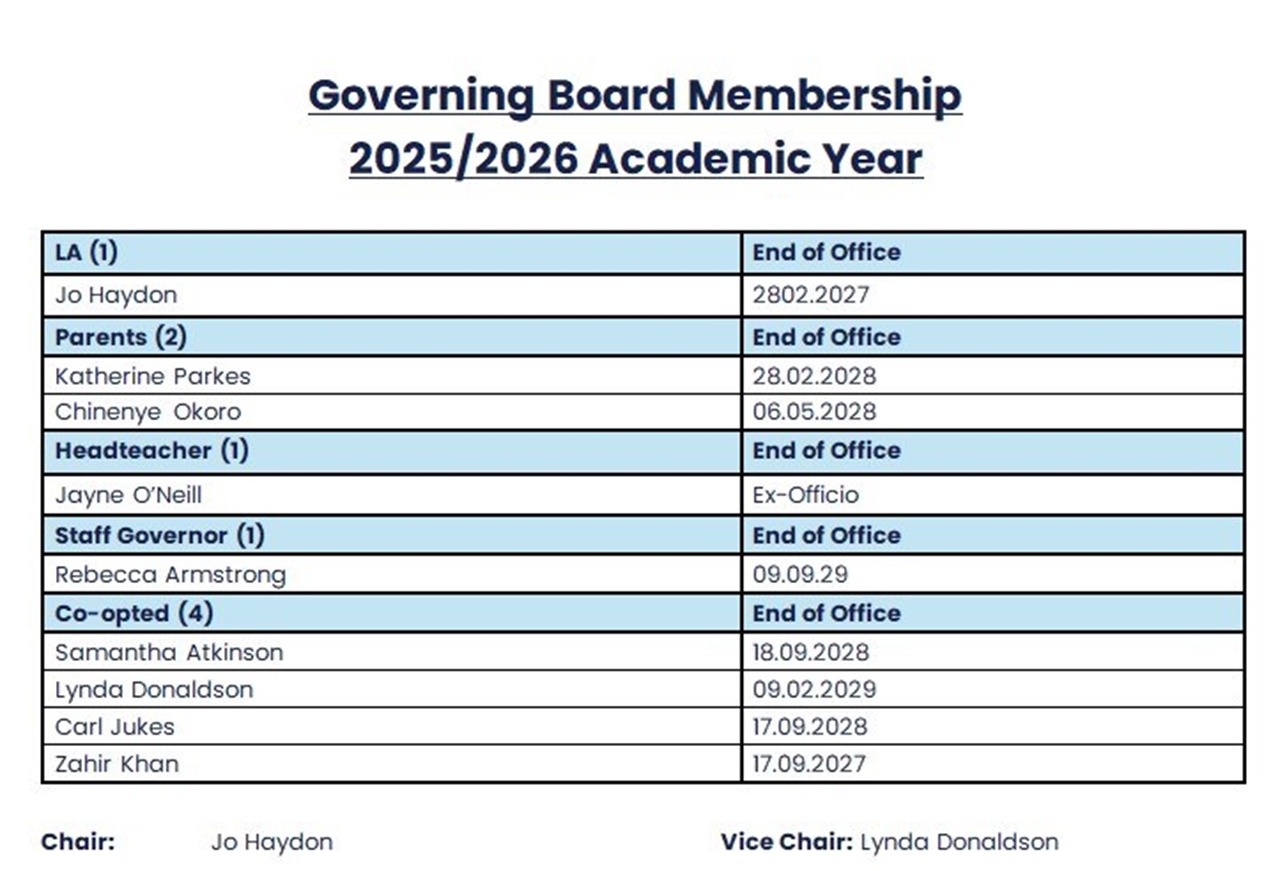Select the 2802.2027 end date cell
Image resolution: width=1280 pixels, height=871 pixels.
(811, 296)
